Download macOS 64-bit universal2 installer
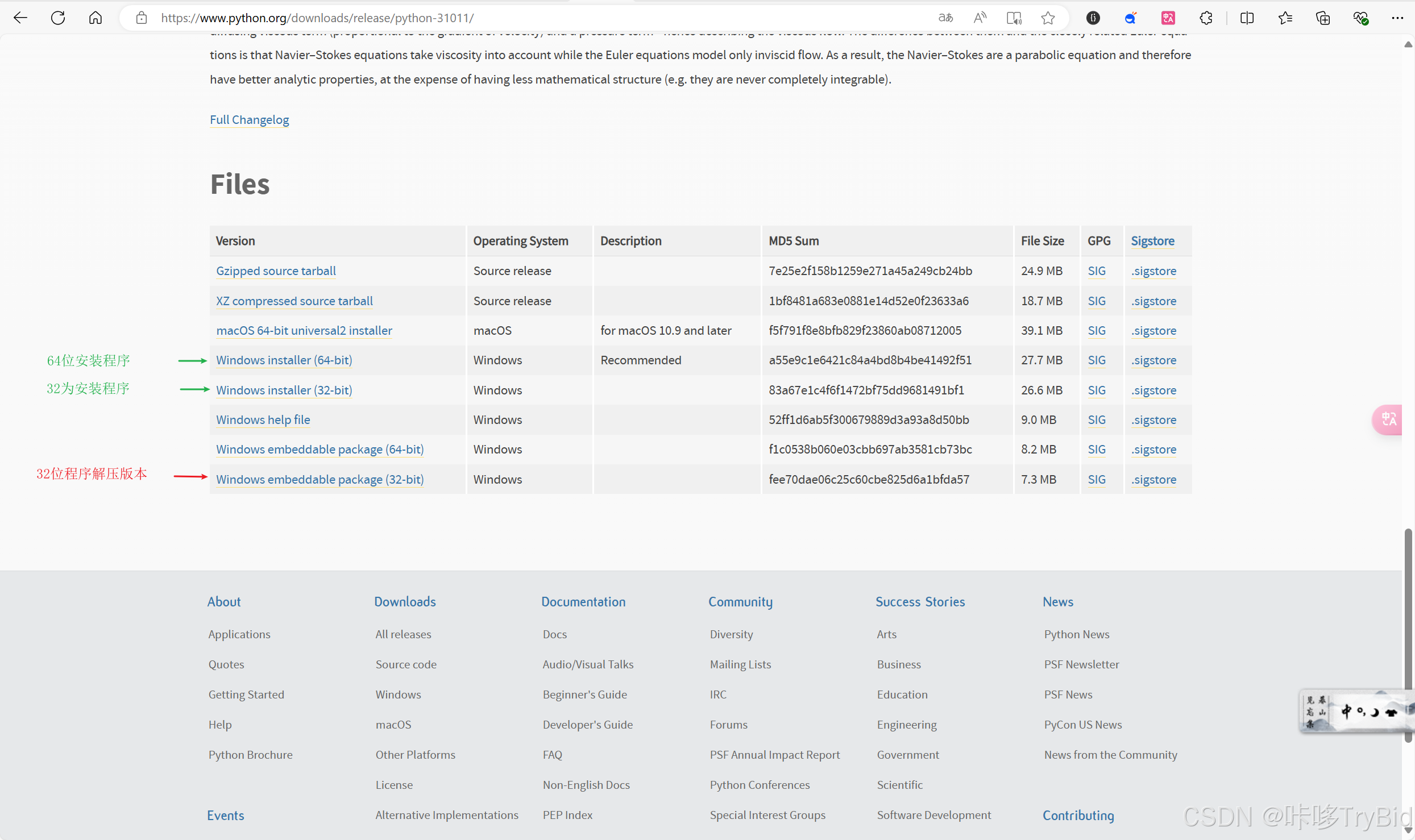The height and width of the screenshot is (840, 1415). (304, 330)
